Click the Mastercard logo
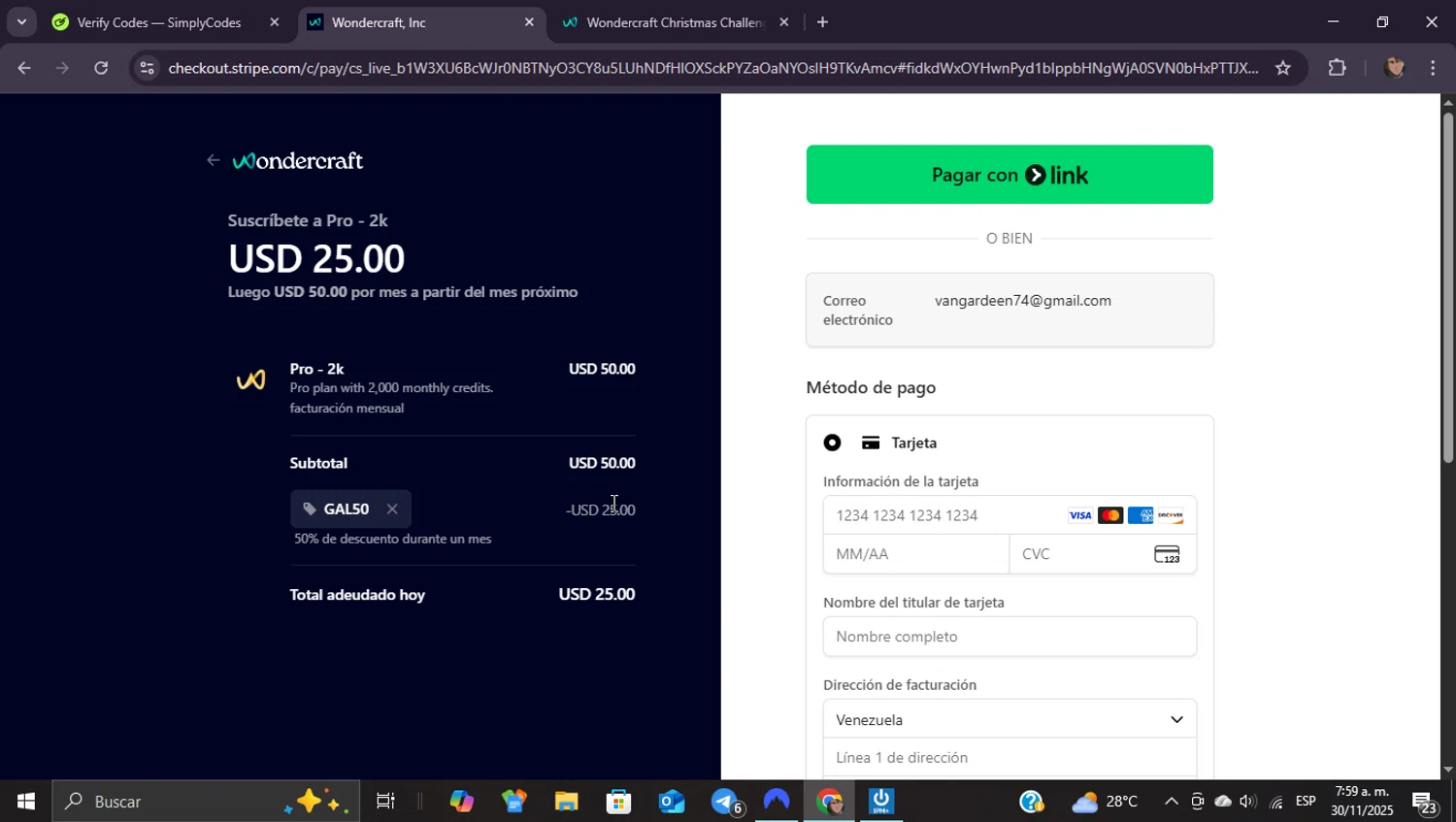Viewport: 1456px width, 822px height. point(1110,515)
